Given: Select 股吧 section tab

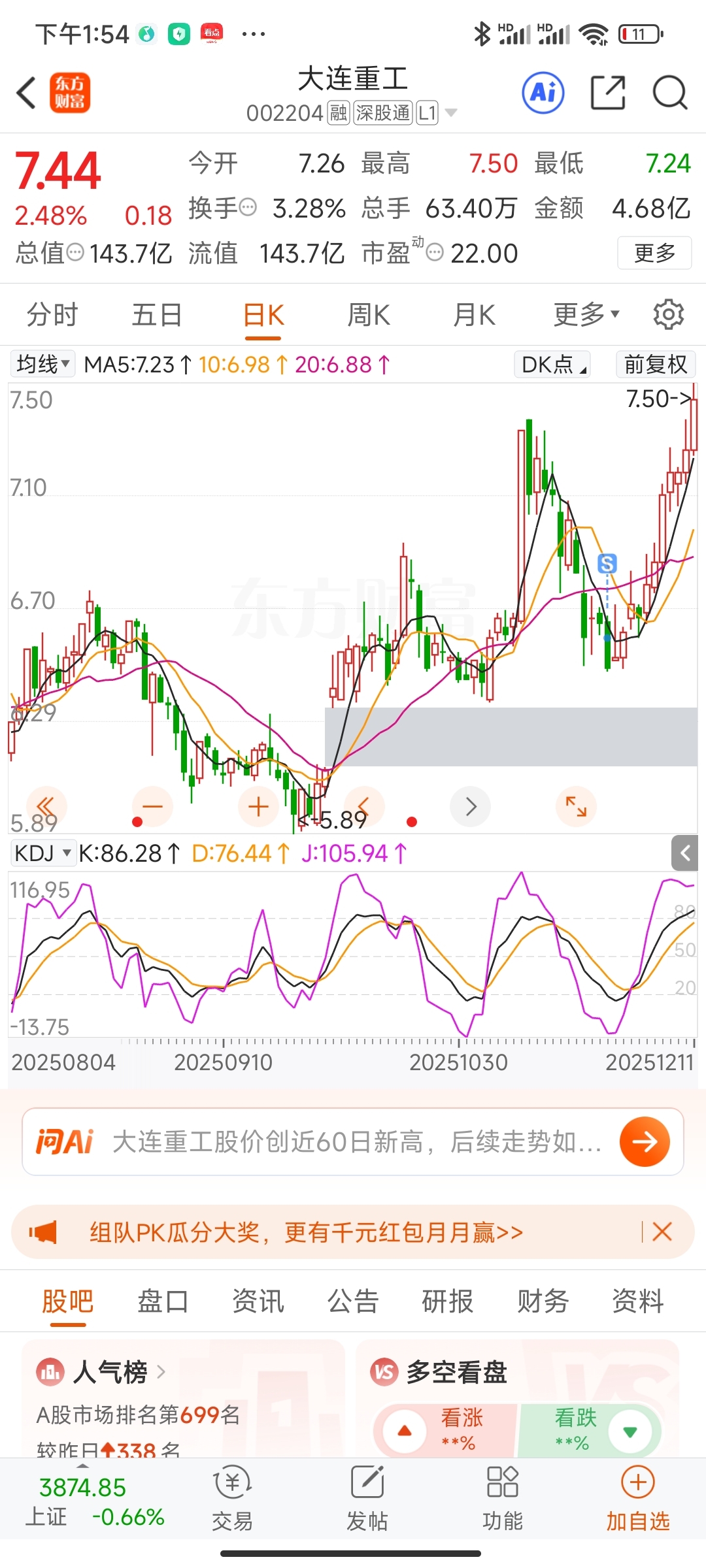Looking at the screenshot, I should (x=68, y=1301).
